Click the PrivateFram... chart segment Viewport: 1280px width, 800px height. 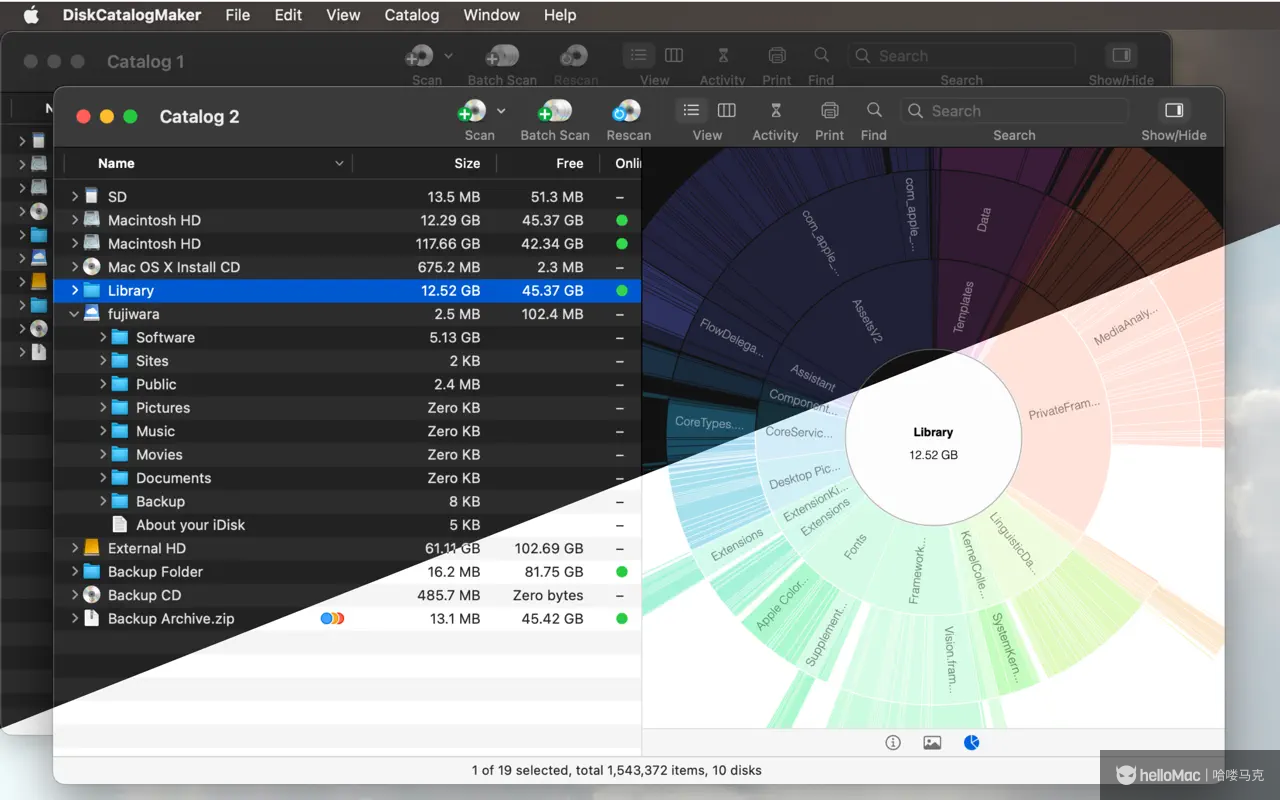pyautogui.click(x=1063, y=409)
